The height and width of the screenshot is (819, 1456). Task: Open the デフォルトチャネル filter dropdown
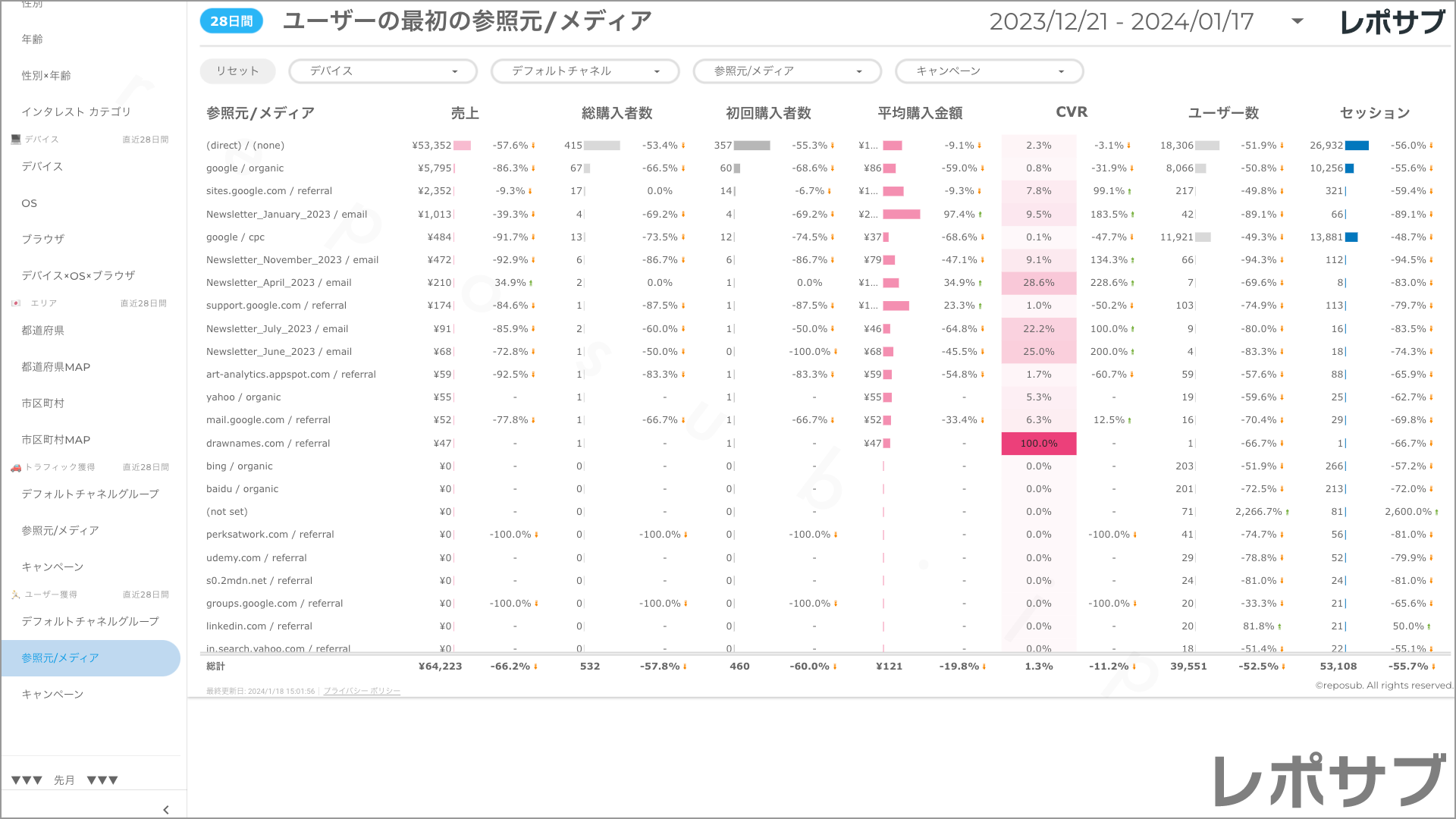click(585, 71)
